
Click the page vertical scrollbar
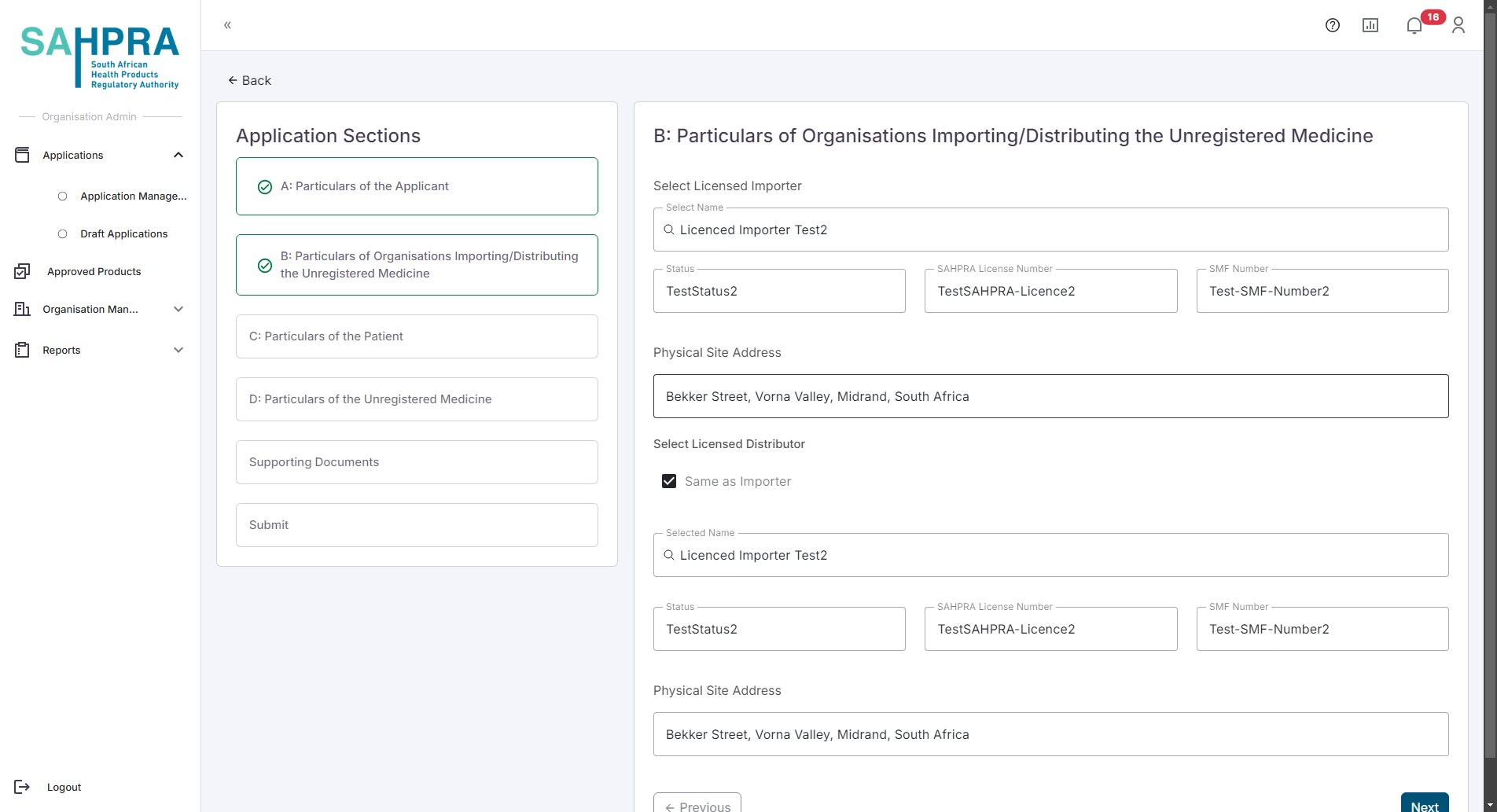click(1489, 393)
